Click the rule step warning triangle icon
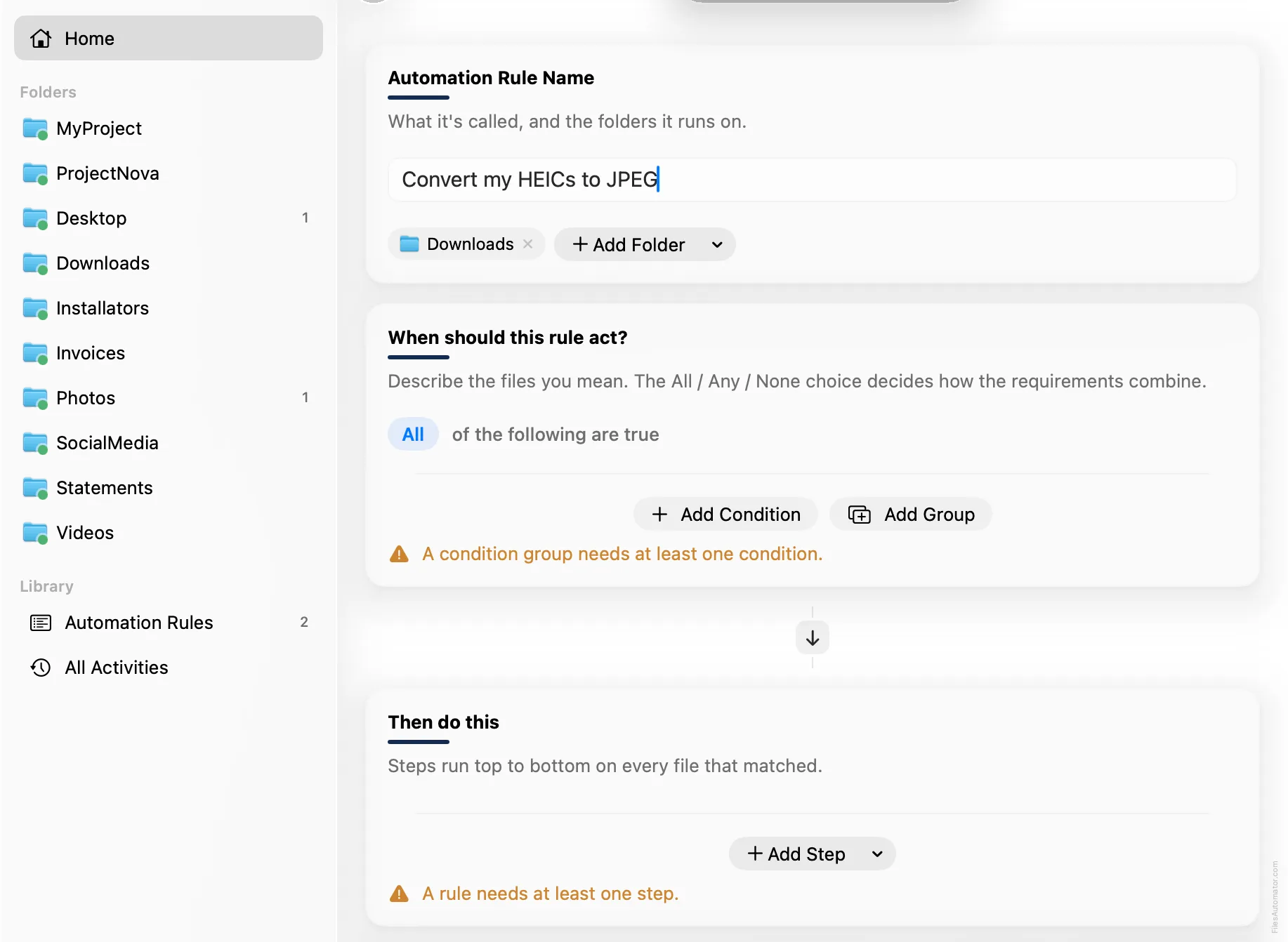 [399, 894]
